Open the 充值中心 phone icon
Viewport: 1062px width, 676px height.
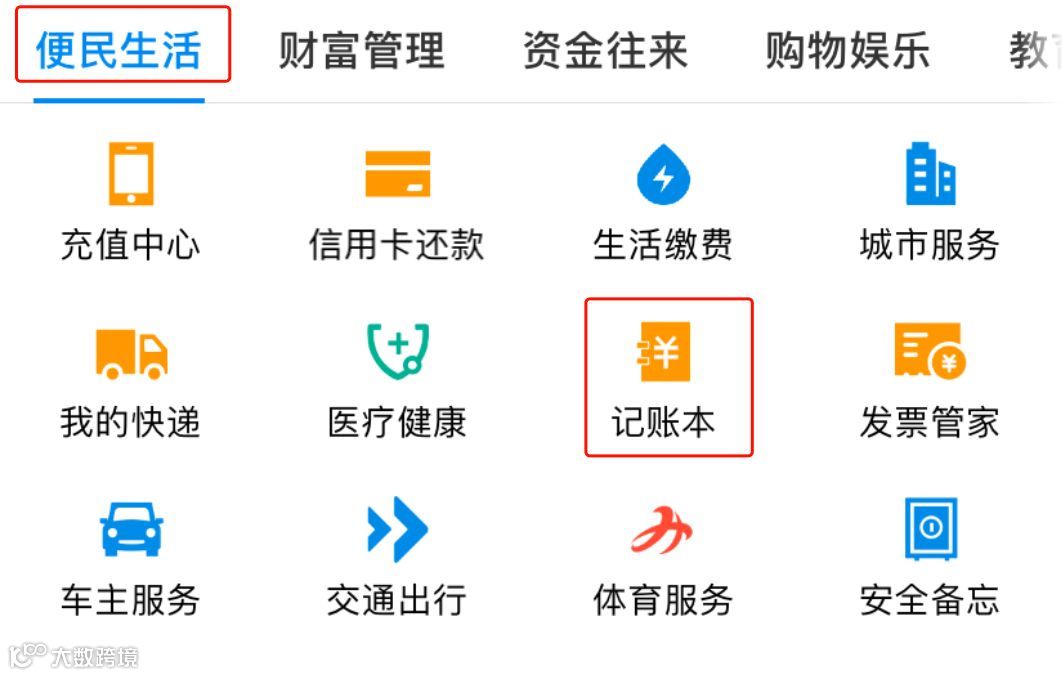pos(131,173)
